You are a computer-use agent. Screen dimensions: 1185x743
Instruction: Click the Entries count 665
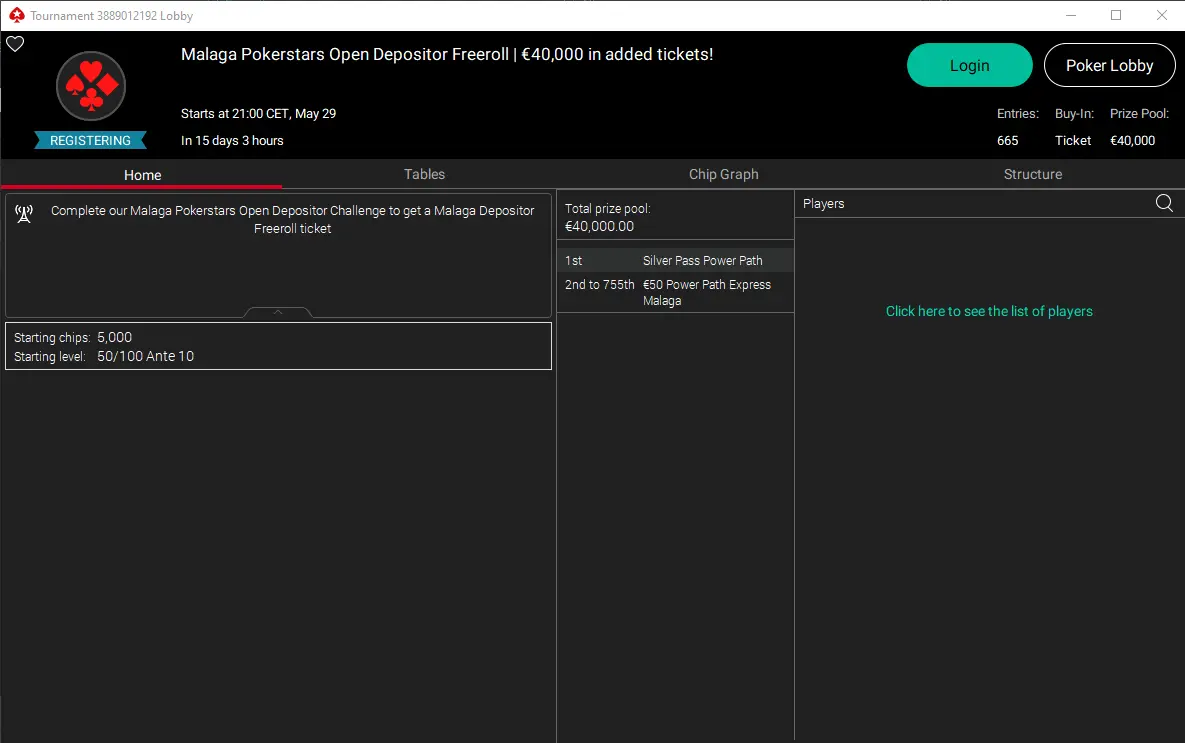(x=1007, y=141)
